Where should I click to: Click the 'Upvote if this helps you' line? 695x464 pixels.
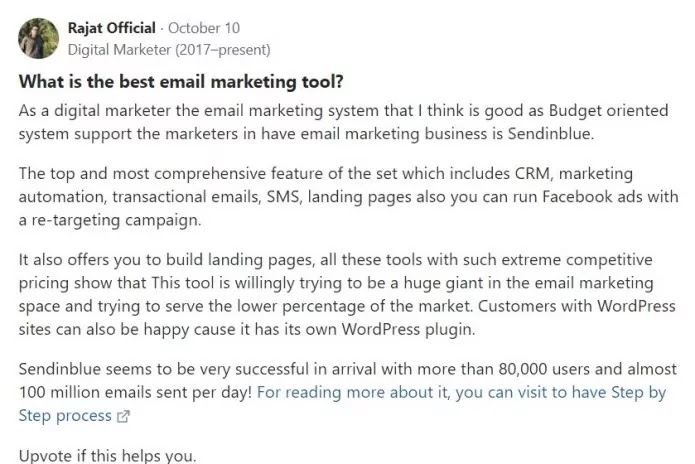[107, 456]
